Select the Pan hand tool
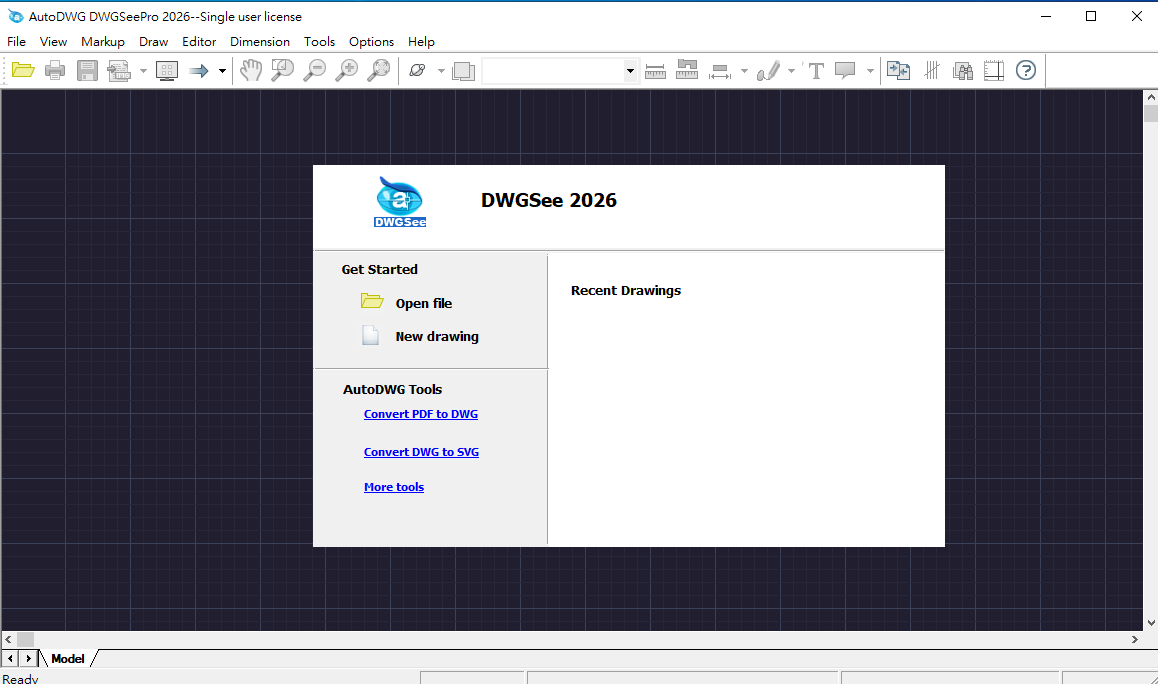 click(250, 70)
